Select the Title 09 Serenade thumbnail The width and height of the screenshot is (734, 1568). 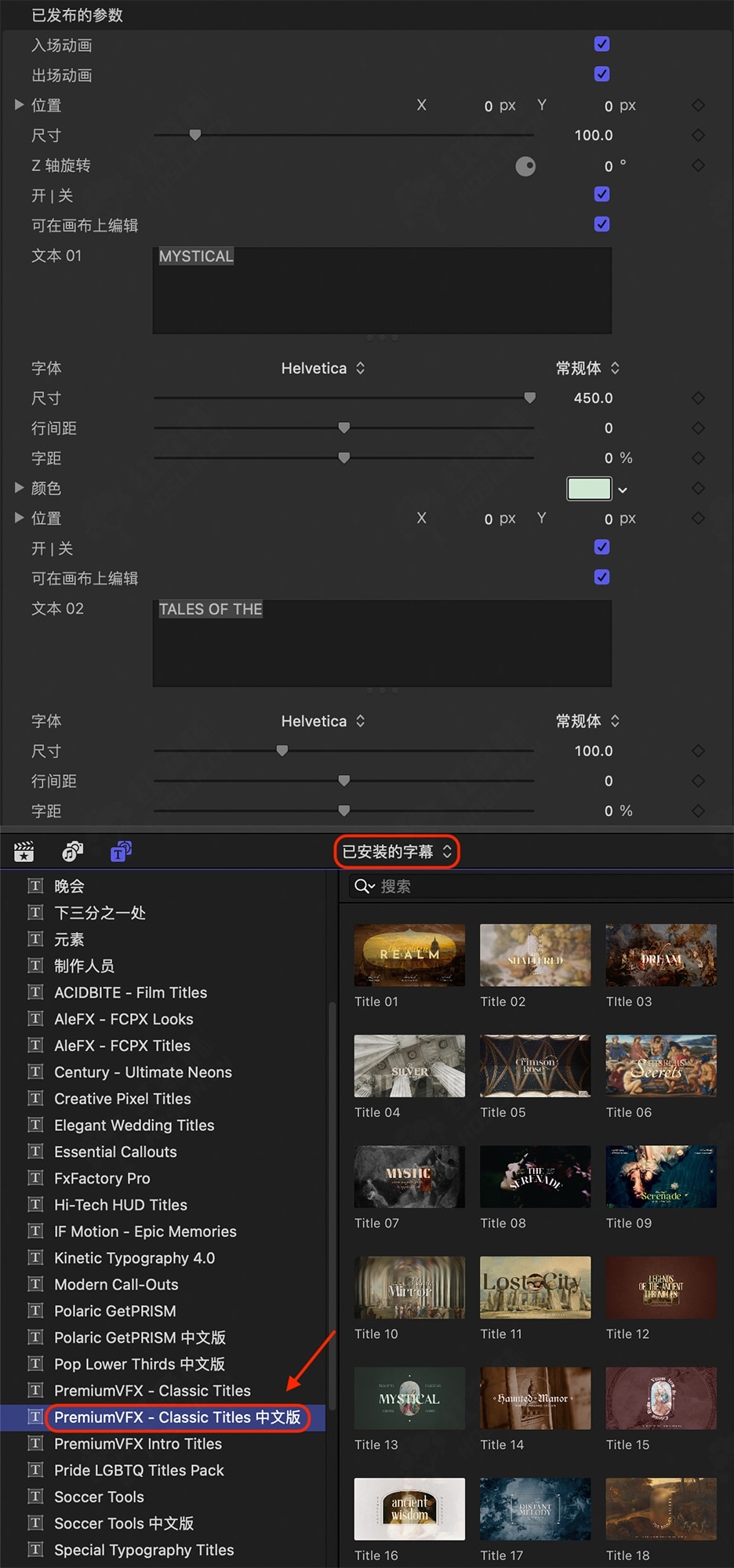pyautogui.click(x=661, y=1177)
